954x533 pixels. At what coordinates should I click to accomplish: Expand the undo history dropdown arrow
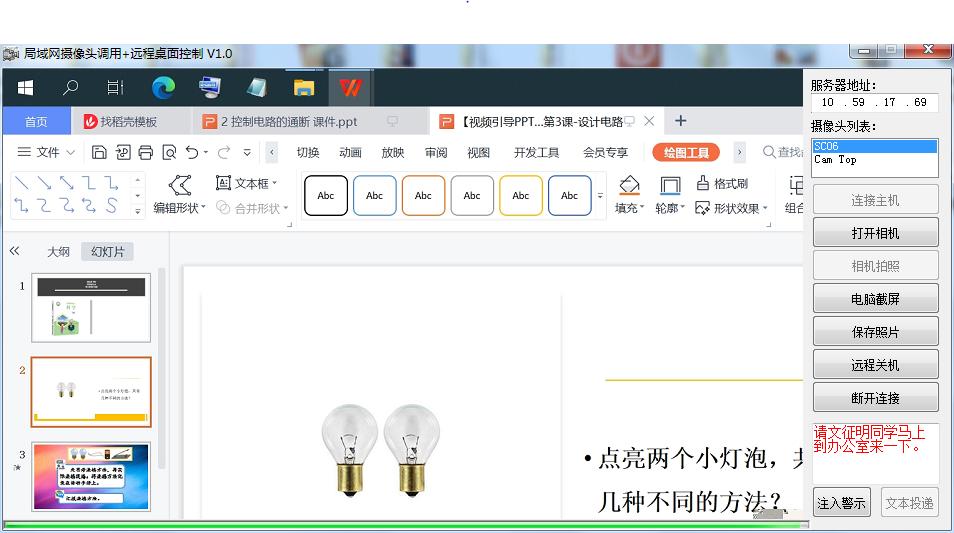pyautogui.click(x=206, y=152)
